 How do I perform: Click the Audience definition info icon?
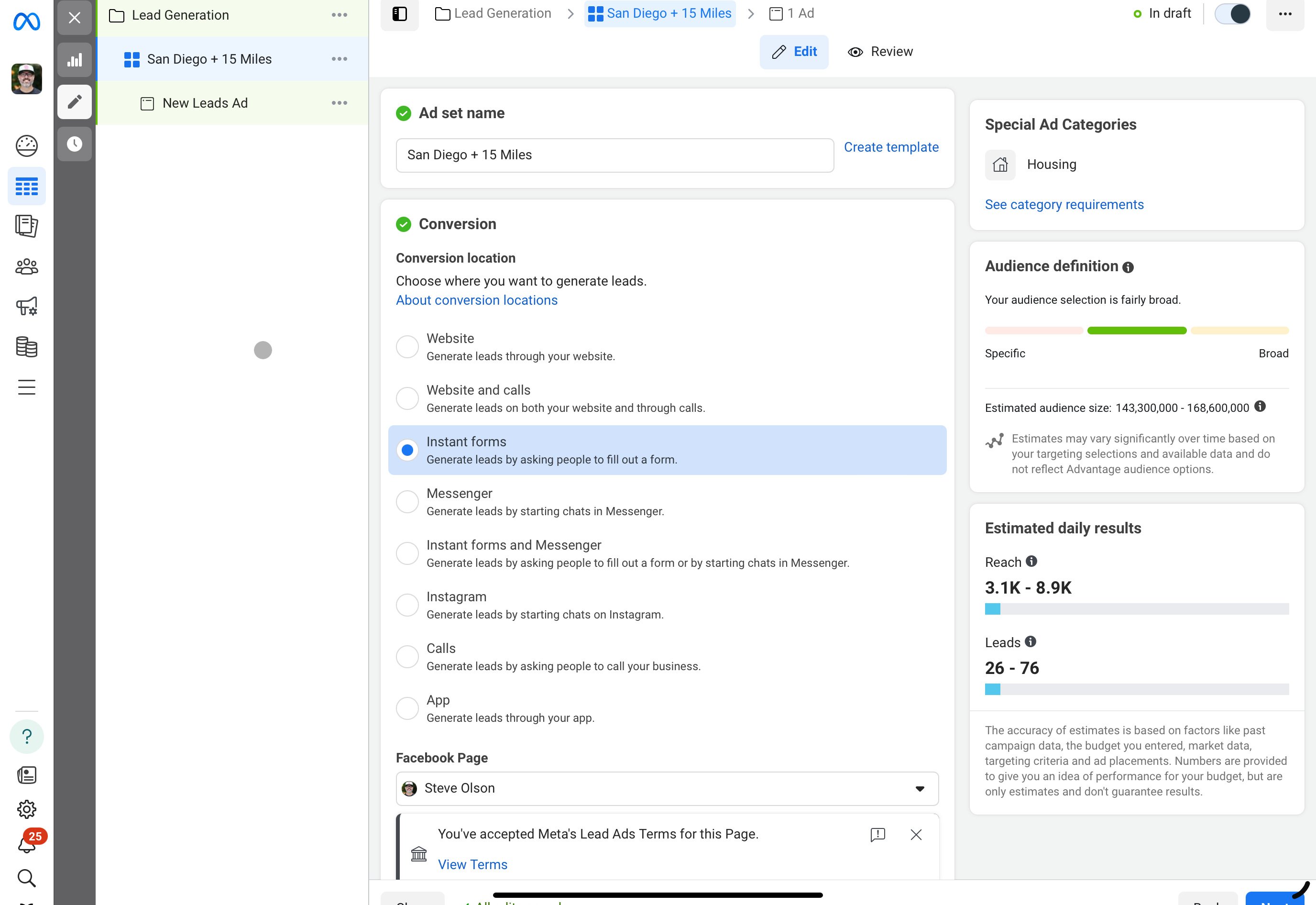pyautogui.click(x=1128, y=267)
